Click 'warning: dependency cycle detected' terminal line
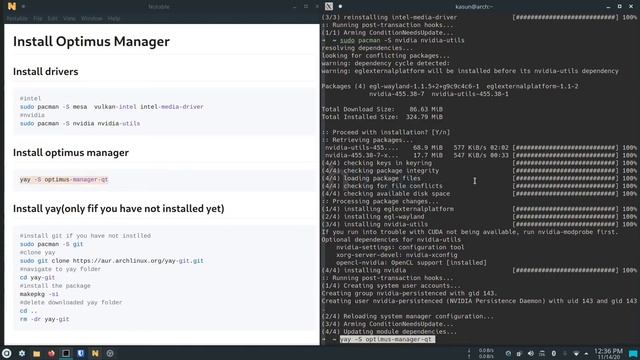The width and height of the screenshot is (640, 360). 386,63
